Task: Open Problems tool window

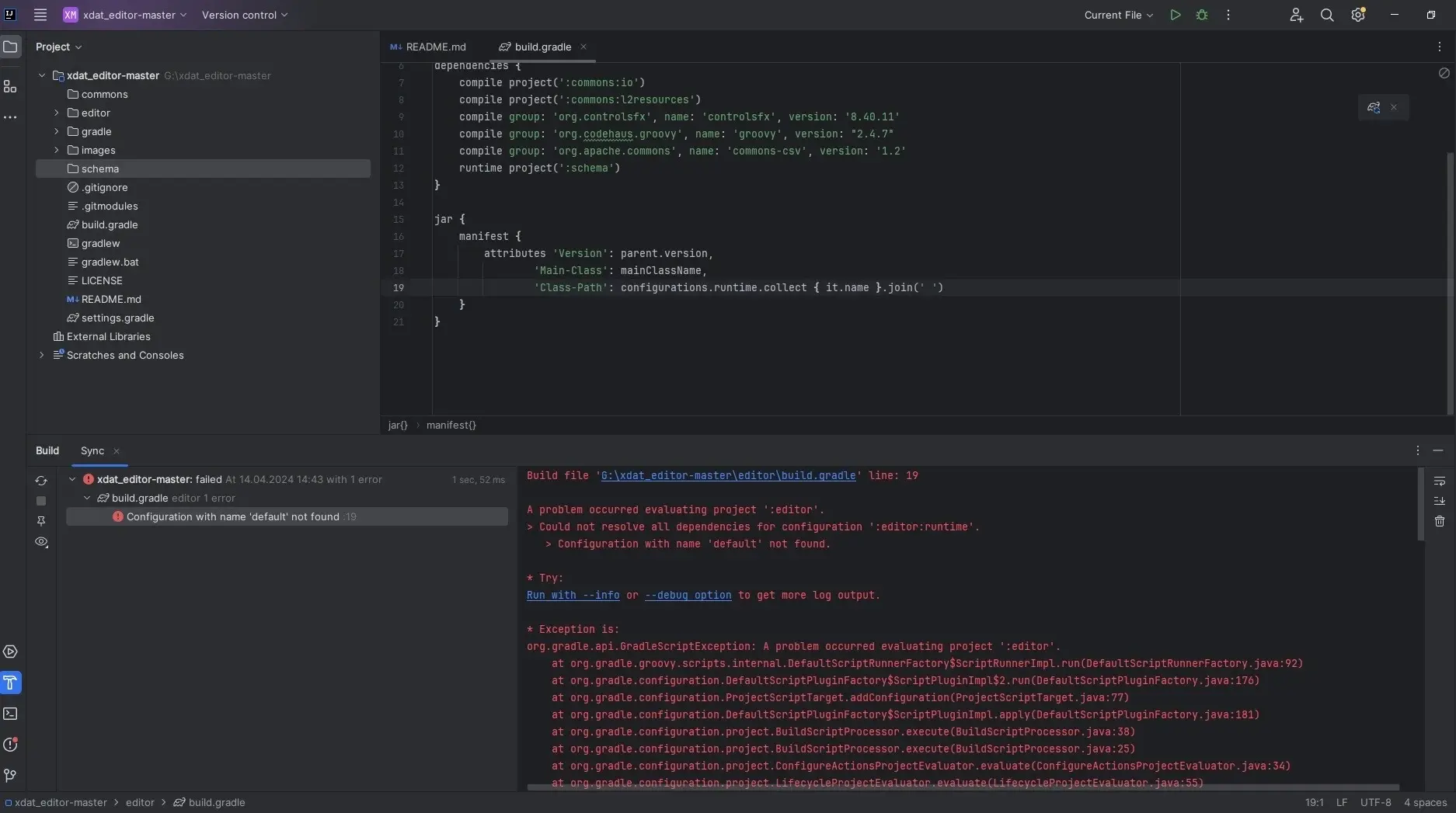Action: pyautogui.click(x=10, y=745)
